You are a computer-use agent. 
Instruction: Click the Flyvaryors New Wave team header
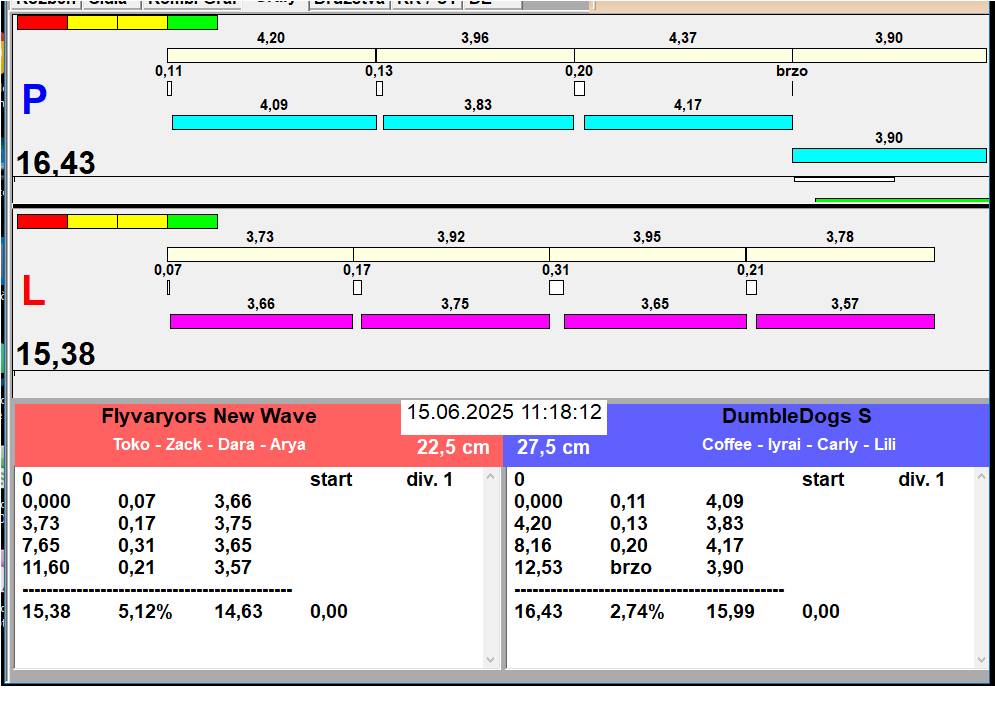209,417
